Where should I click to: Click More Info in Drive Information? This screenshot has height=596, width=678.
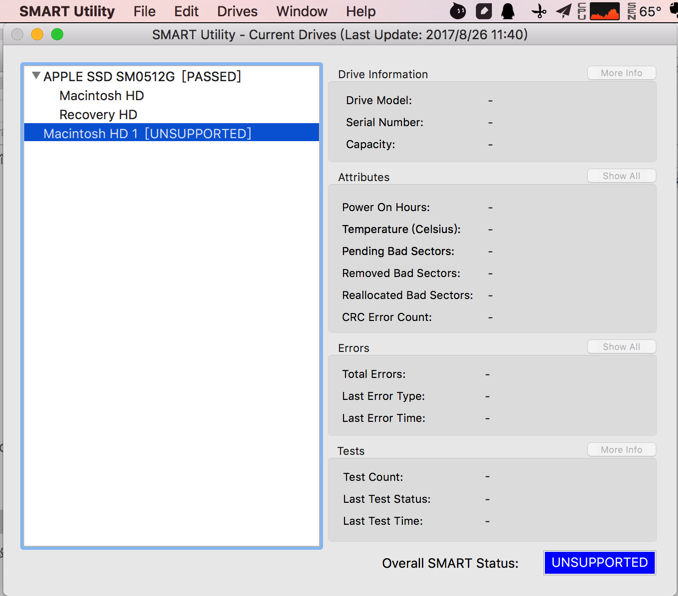[621, 73]
